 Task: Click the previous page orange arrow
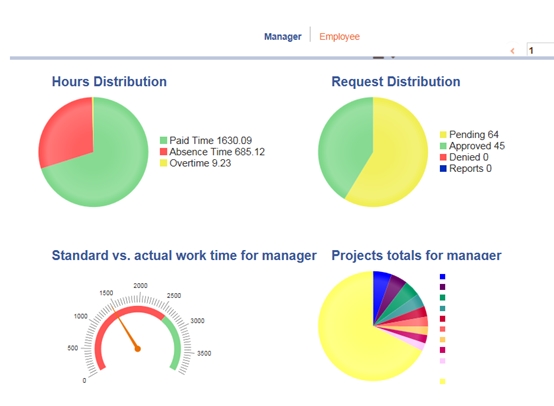pyautogui.click(x=512, y=51)
